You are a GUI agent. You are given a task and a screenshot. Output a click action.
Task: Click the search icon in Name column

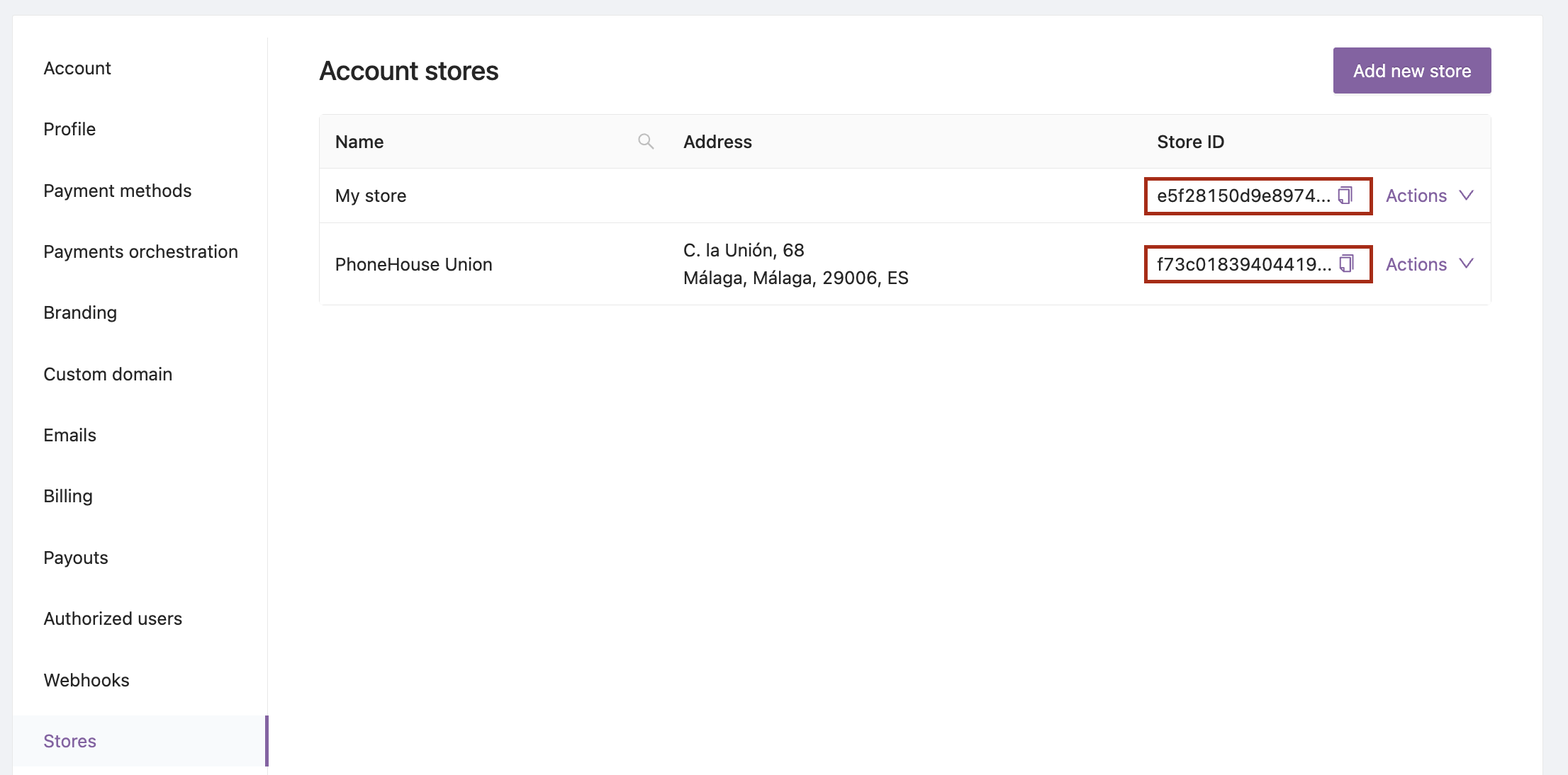coord(644,140)
